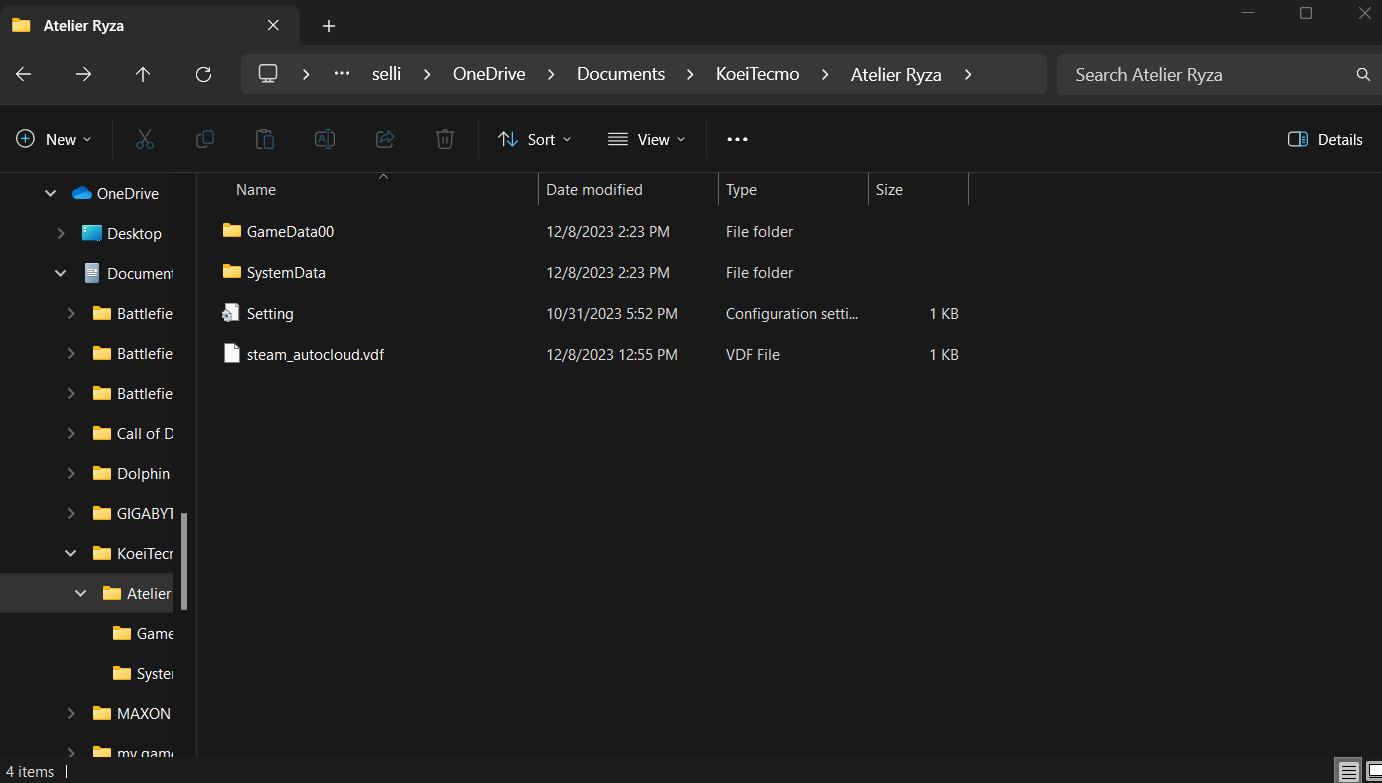
Task: Close the Atelier Ryza tab
Action: (x=273, y=25)
